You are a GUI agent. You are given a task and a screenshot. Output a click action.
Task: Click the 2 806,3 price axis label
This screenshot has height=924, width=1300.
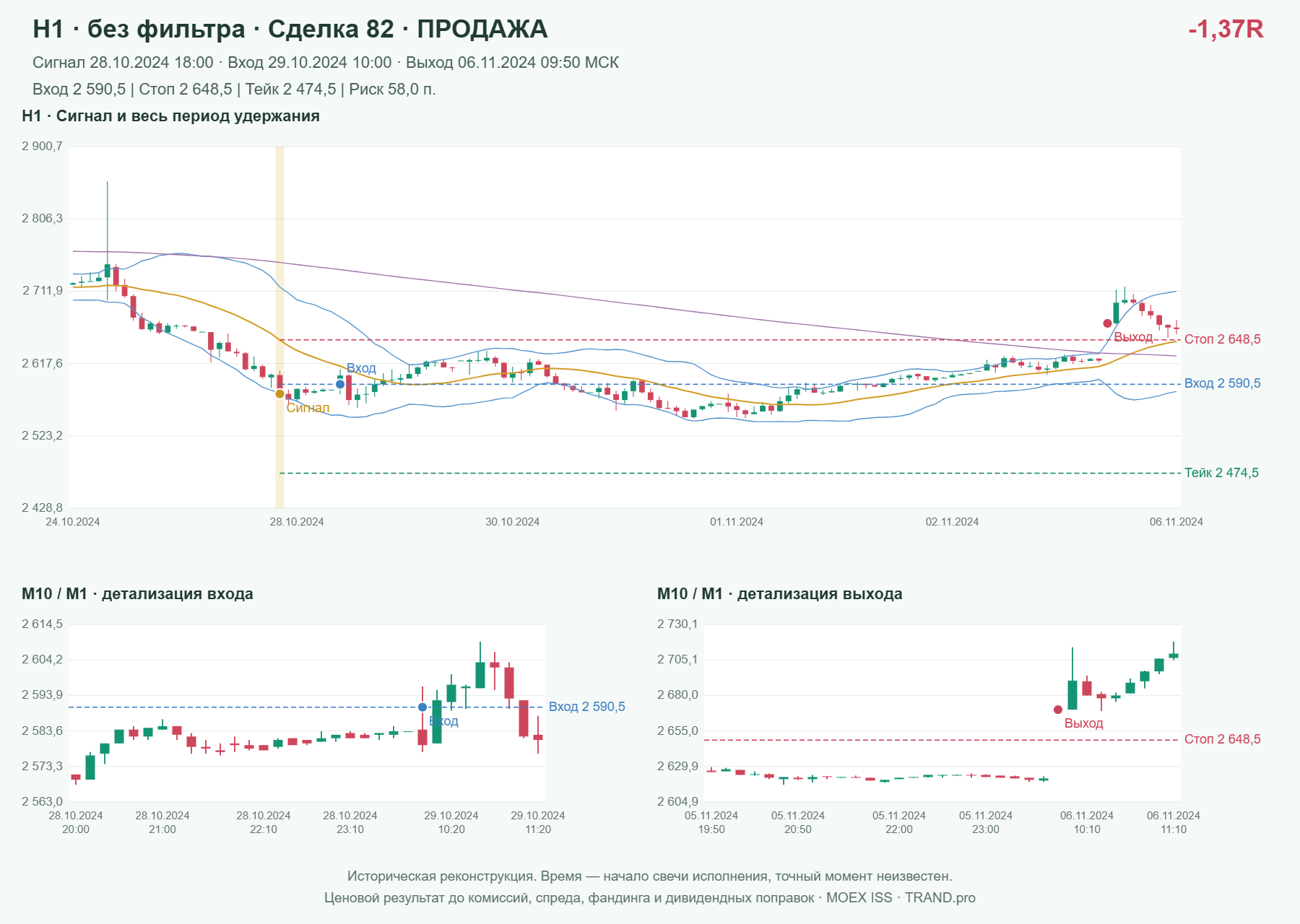(42, 219)
